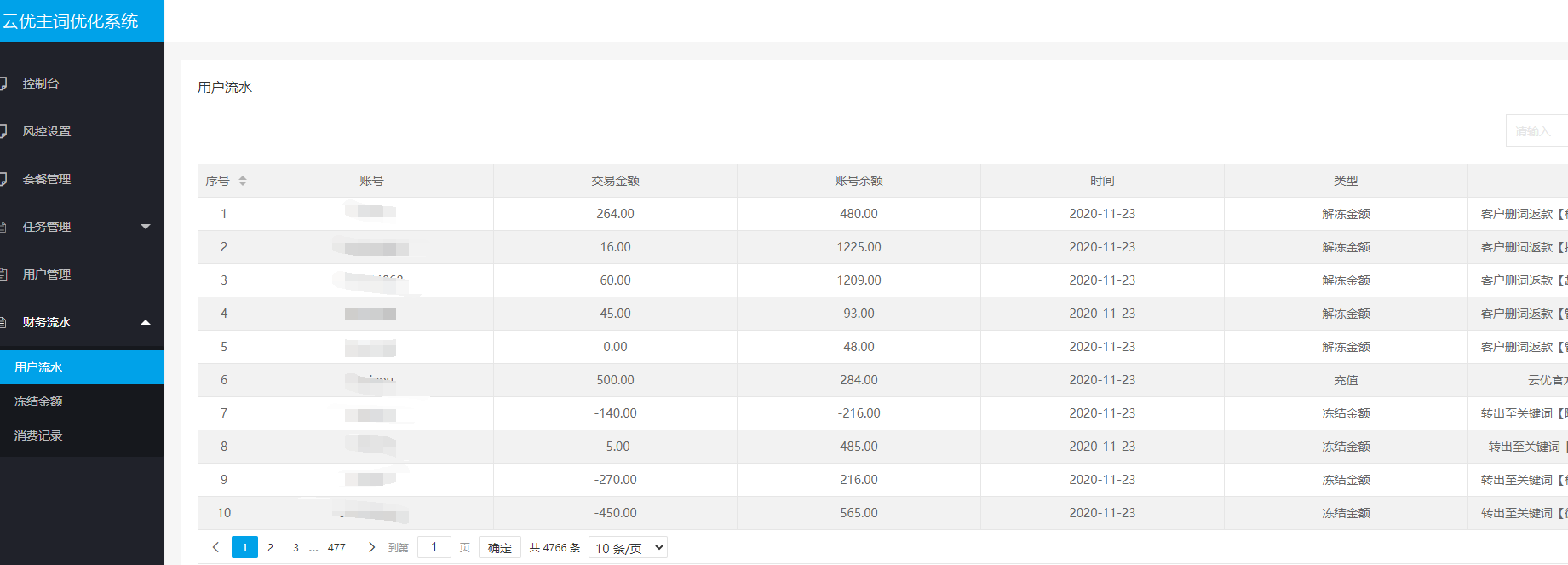Click the -140.00 transaction amount cell
The image size is (1568, 565).
pos(615,413)
